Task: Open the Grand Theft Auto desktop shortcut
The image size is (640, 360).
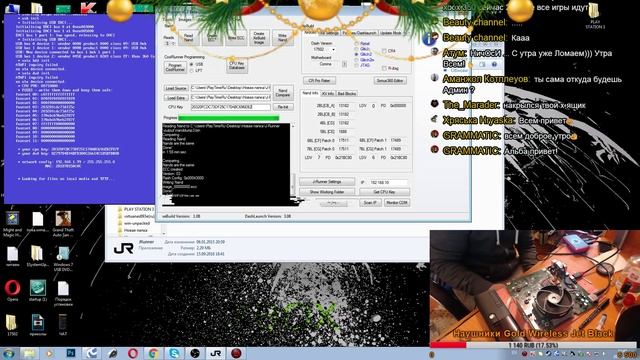Action: [63, 224]
